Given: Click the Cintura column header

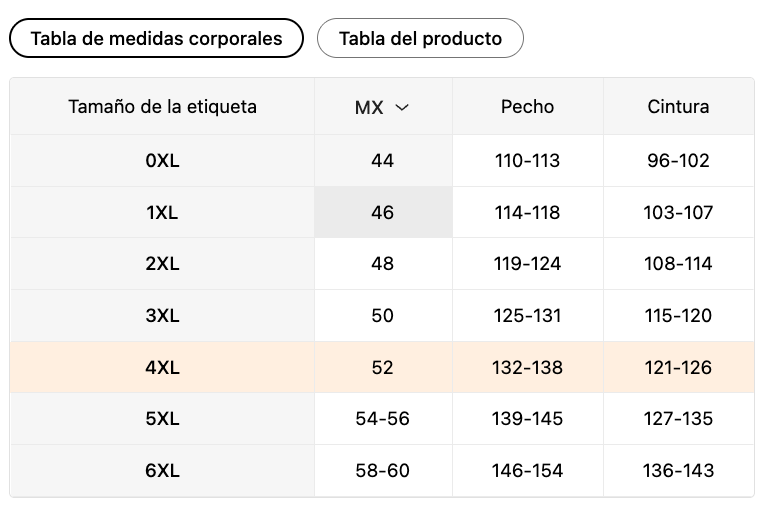Looking at the screenshot, I should pos(678,107).
